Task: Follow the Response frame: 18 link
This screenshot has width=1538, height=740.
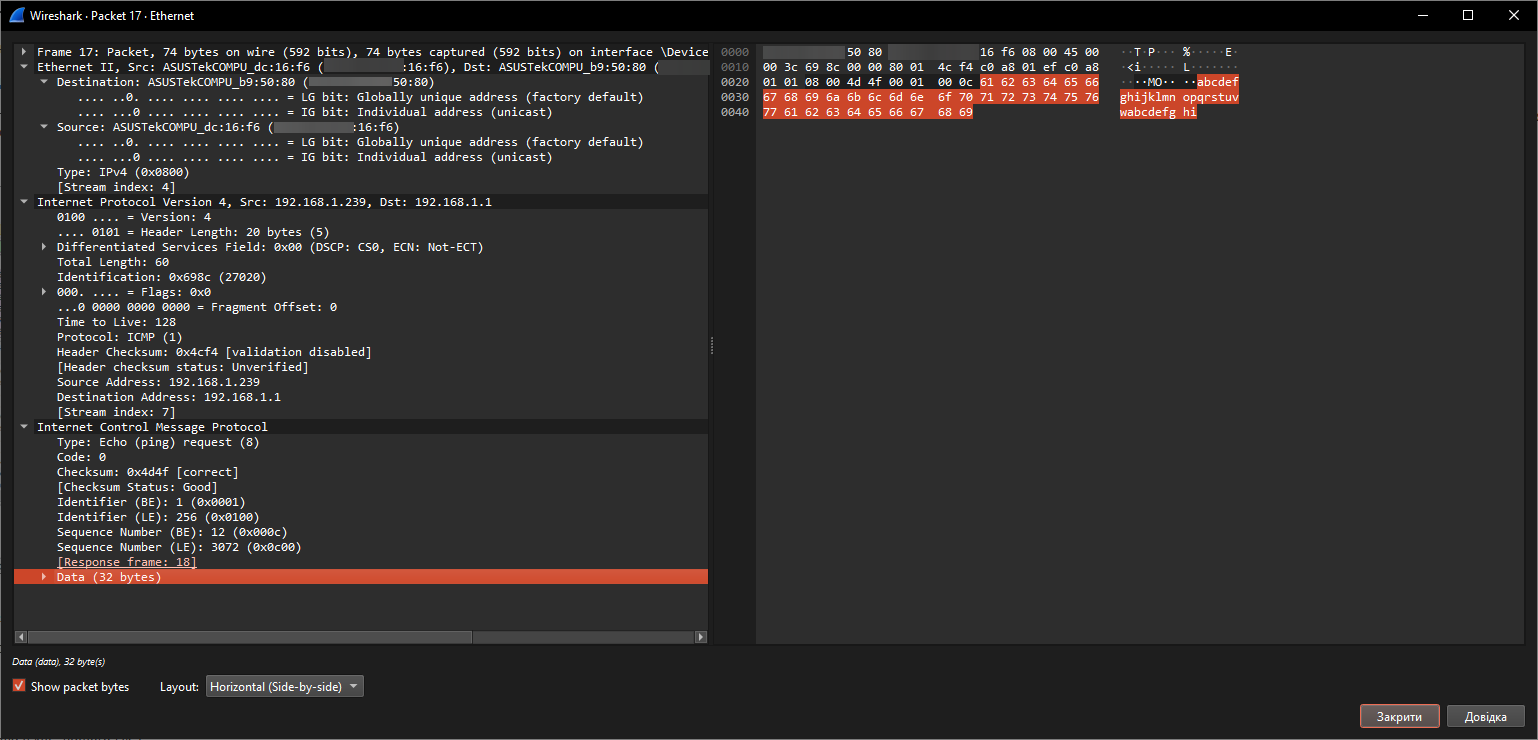Action: pos(127,562)
